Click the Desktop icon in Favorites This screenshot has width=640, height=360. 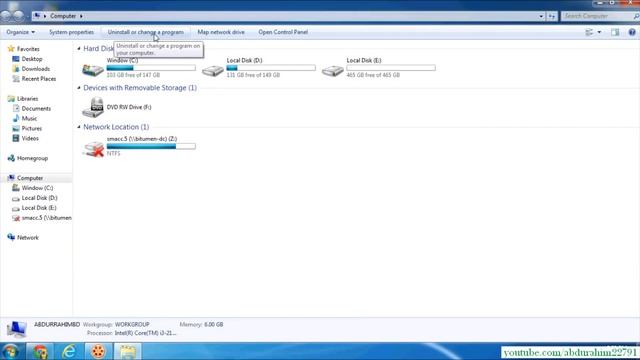(x=16, y=59)
